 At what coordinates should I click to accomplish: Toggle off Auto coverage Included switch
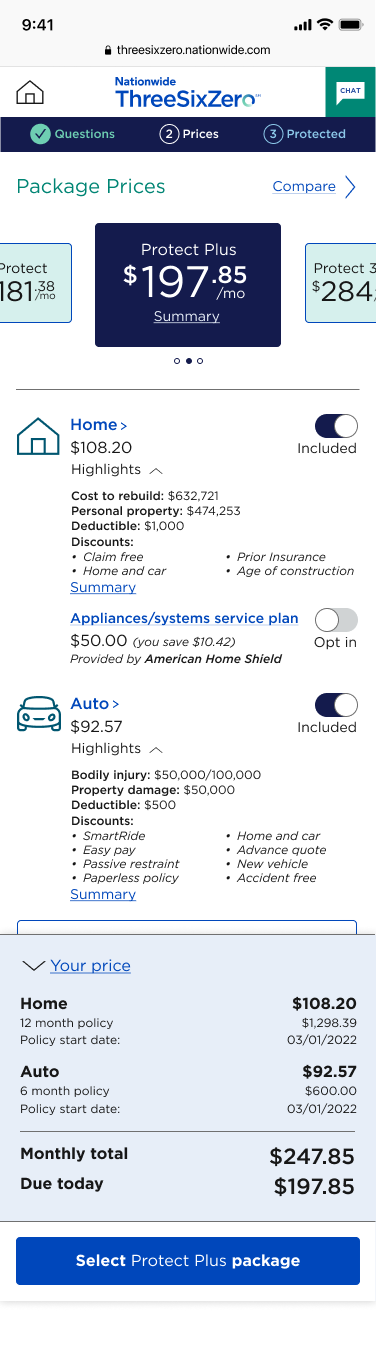tap(336, 705)
